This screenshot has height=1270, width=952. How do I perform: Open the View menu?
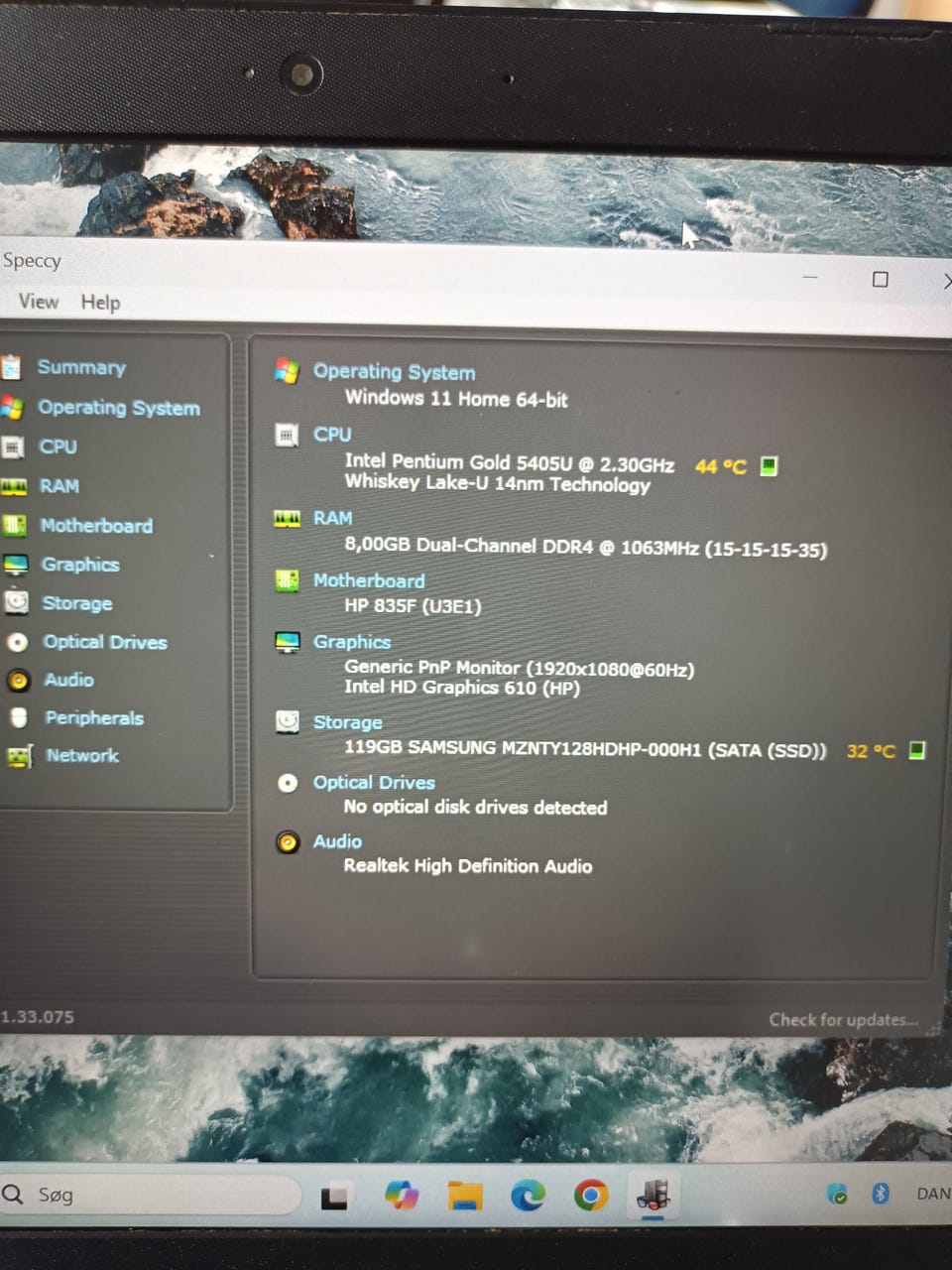click(x=39, y=302)
